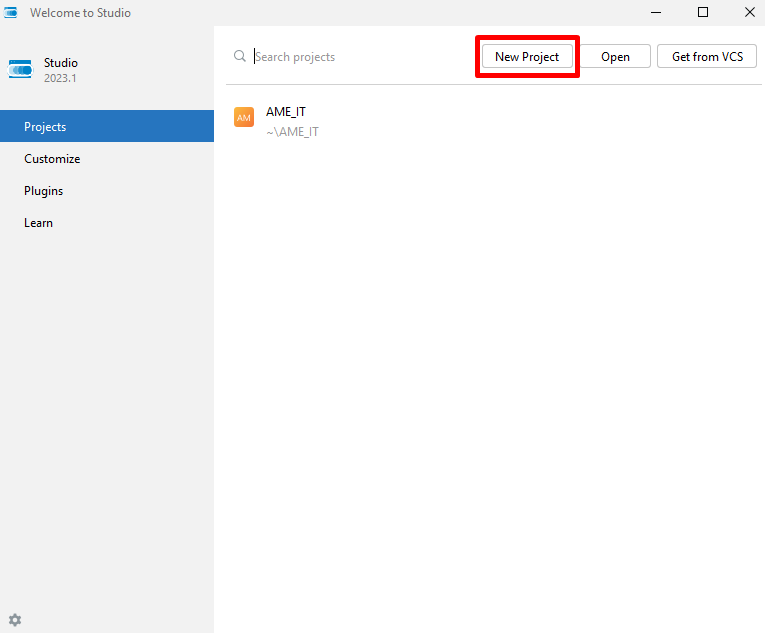Go to the Learn section

click(x=38, y=223)
